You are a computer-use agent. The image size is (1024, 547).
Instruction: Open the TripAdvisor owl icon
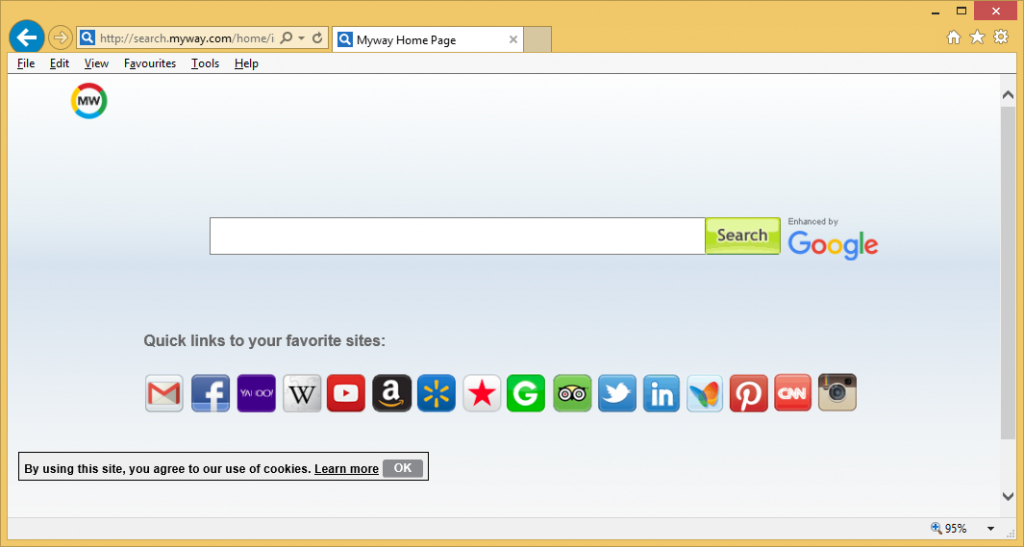point(572,393)
